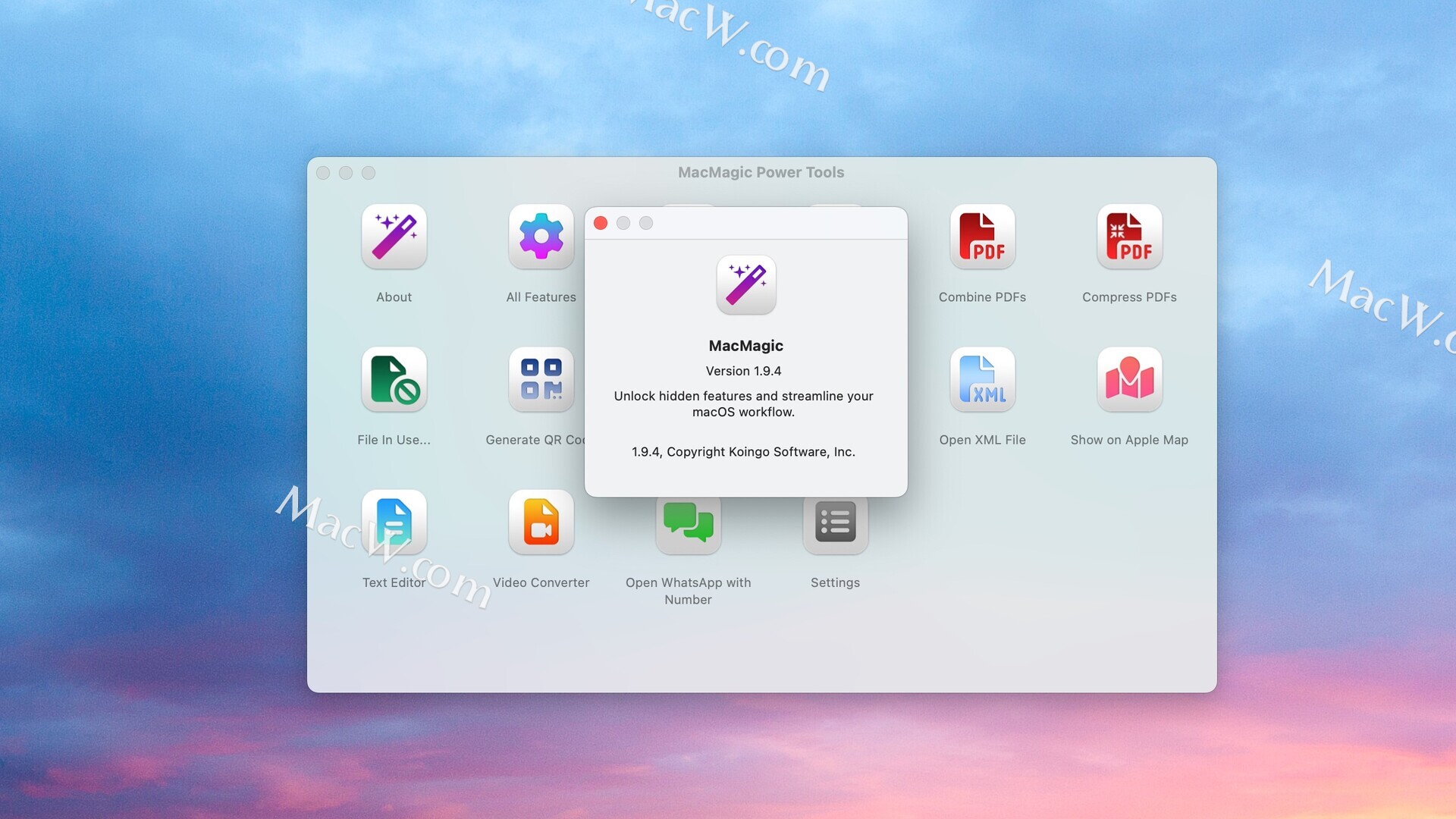This screenshot has width=1456, height=819.
Task: Launch the Text Editor tool
Action: point(394,522)
